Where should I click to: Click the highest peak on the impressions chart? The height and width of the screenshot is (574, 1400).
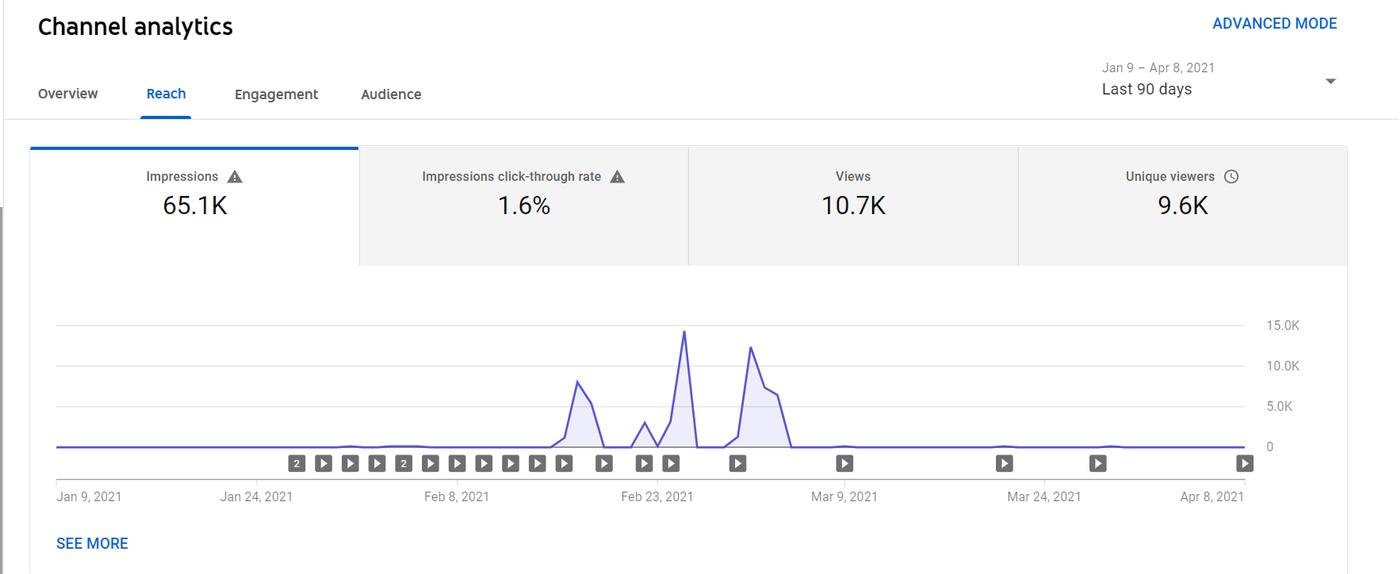(x=684, y=332)
